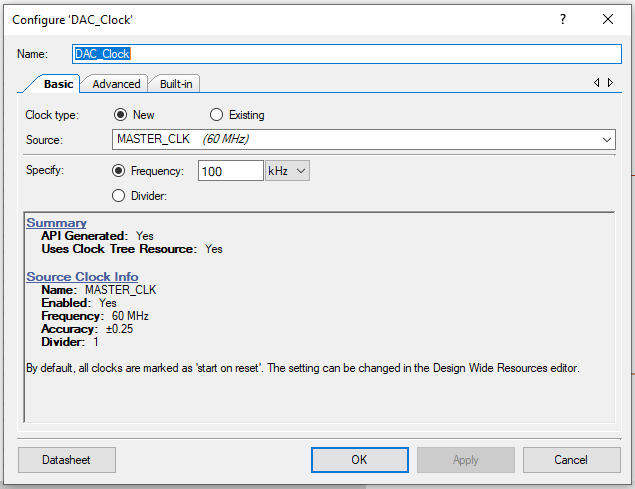The width and height of the screenshot is (635, 489).
Task: Open the Advanced tab
Action: pos(116,84)
